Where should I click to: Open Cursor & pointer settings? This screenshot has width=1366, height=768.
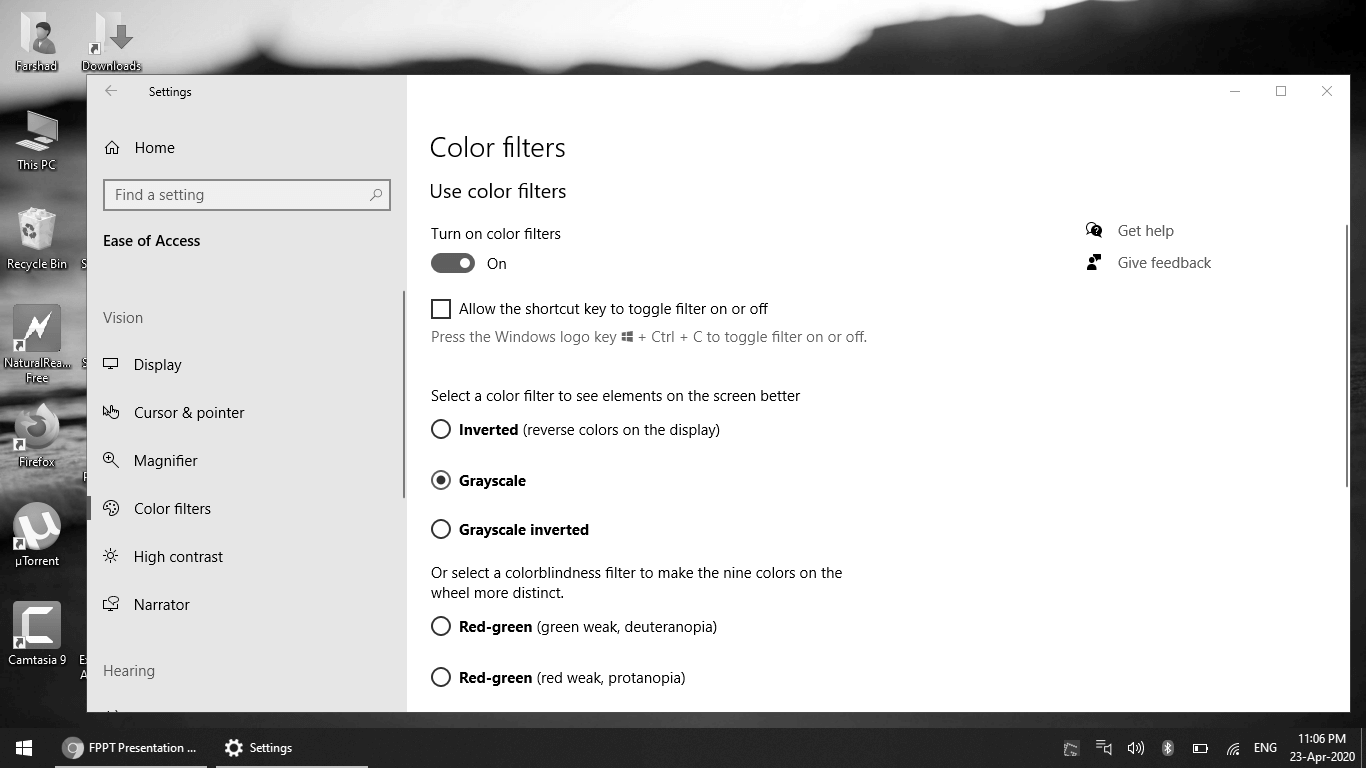click(189, 413)
